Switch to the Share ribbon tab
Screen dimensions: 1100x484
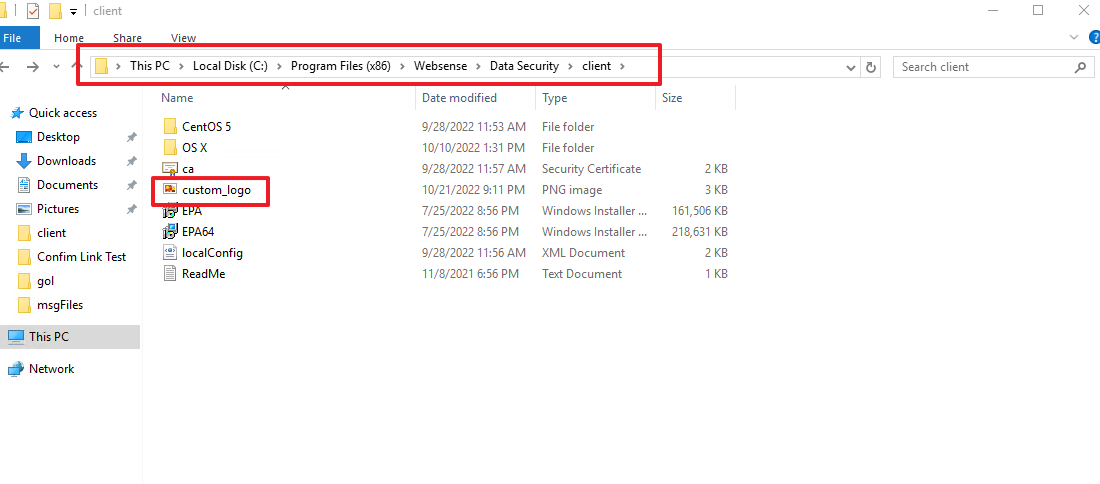[127, 38]
